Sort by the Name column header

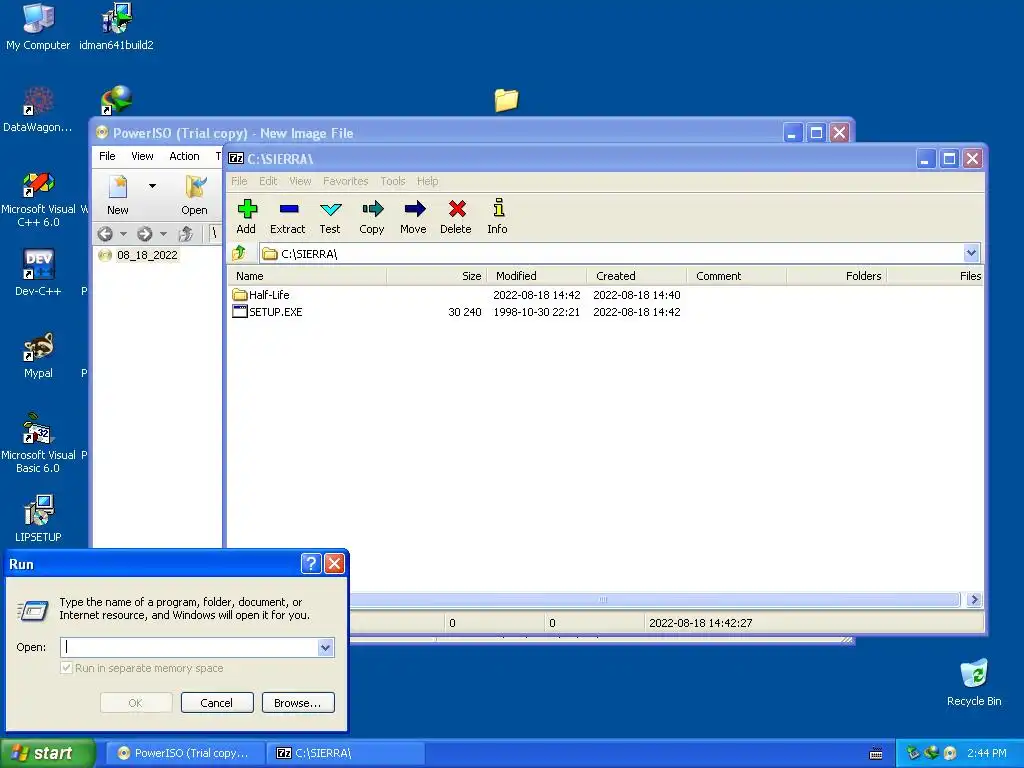pyautogui.click(x=307, y=276)
